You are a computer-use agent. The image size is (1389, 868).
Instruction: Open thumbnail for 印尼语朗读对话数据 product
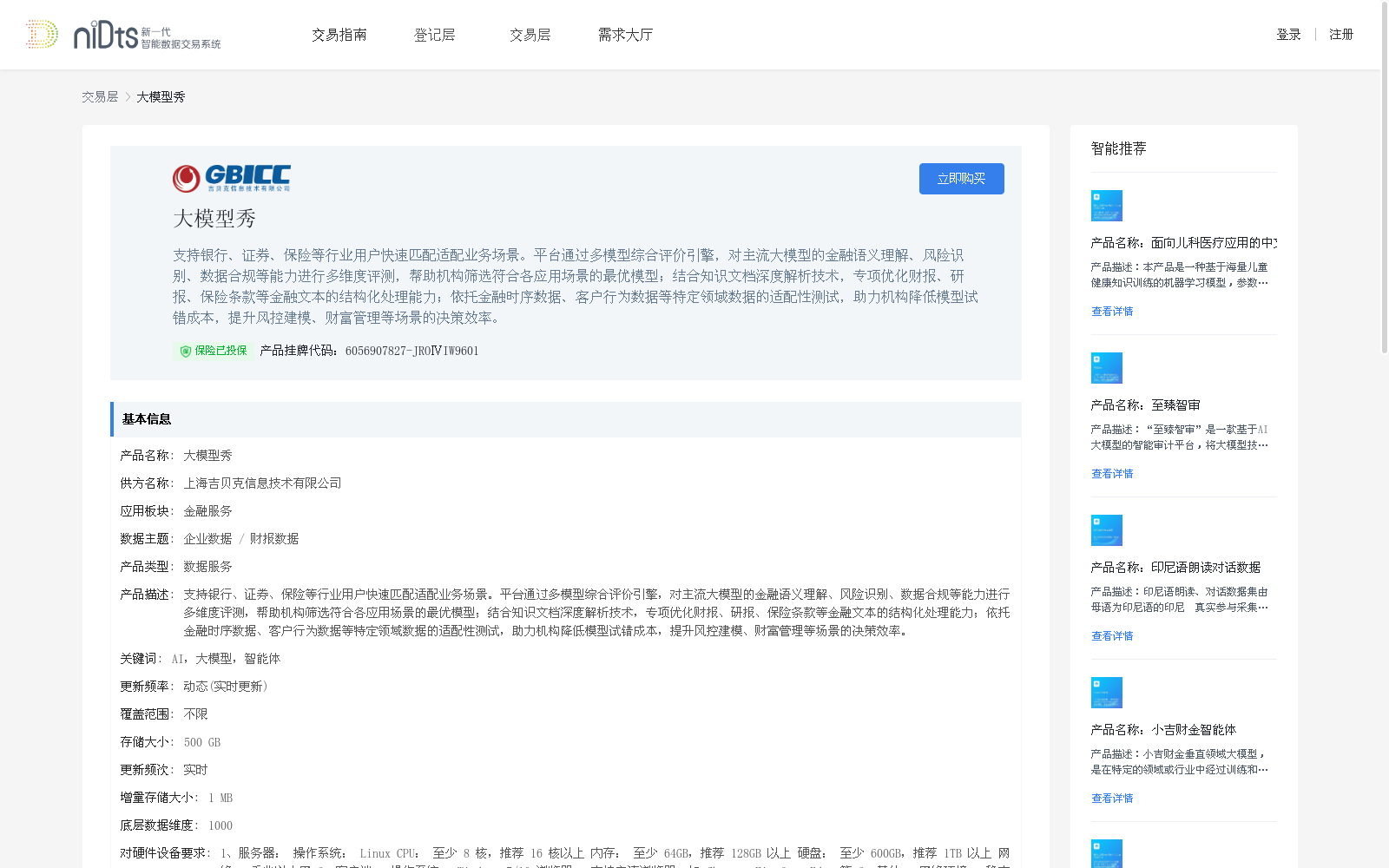[1107, 530]
